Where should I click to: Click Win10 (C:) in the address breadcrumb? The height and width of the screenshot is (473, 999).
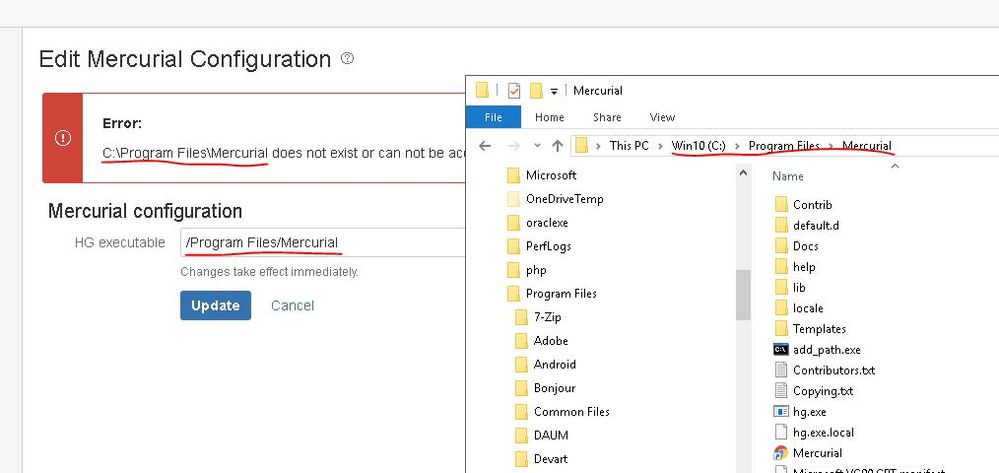(698, 146)
